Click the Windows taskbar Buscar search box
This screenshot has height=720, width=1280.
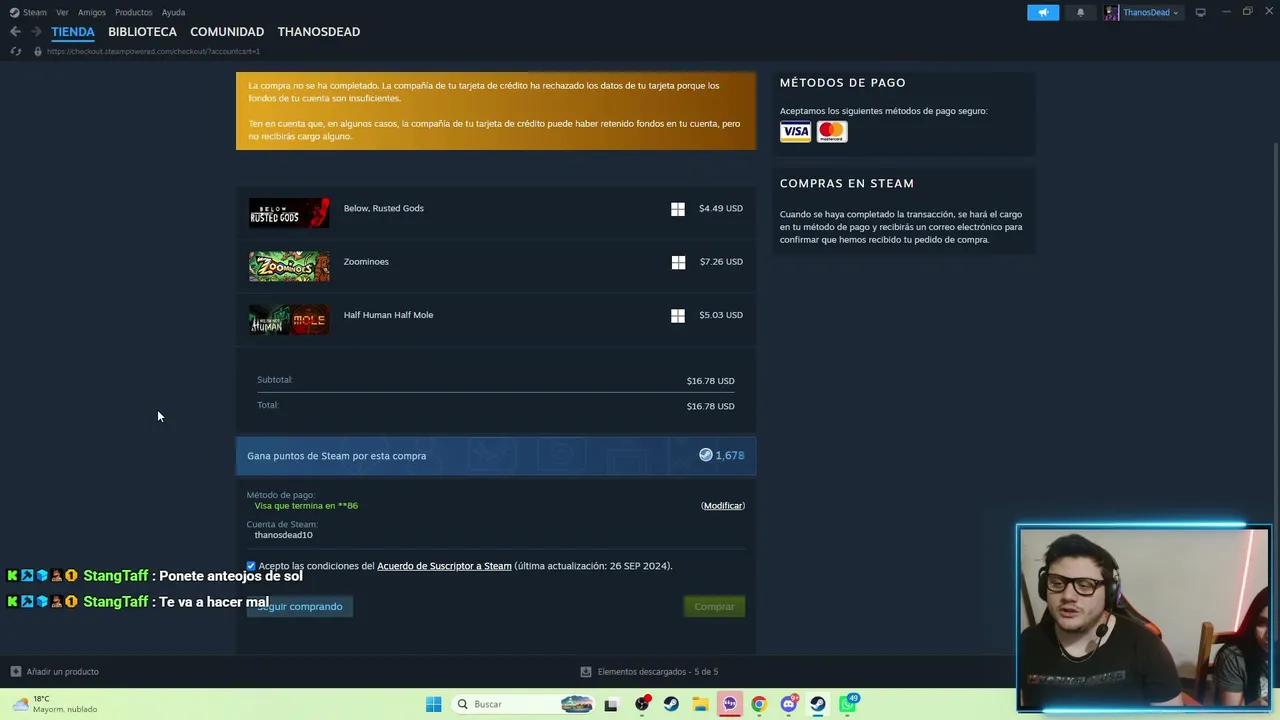coord(524,704)
